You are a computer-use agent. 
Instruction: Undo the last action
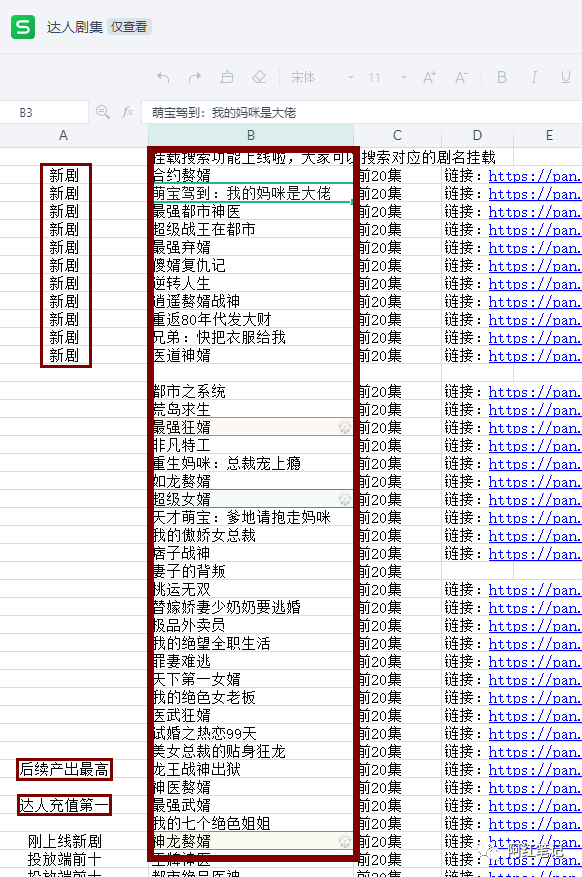[163, 77]
